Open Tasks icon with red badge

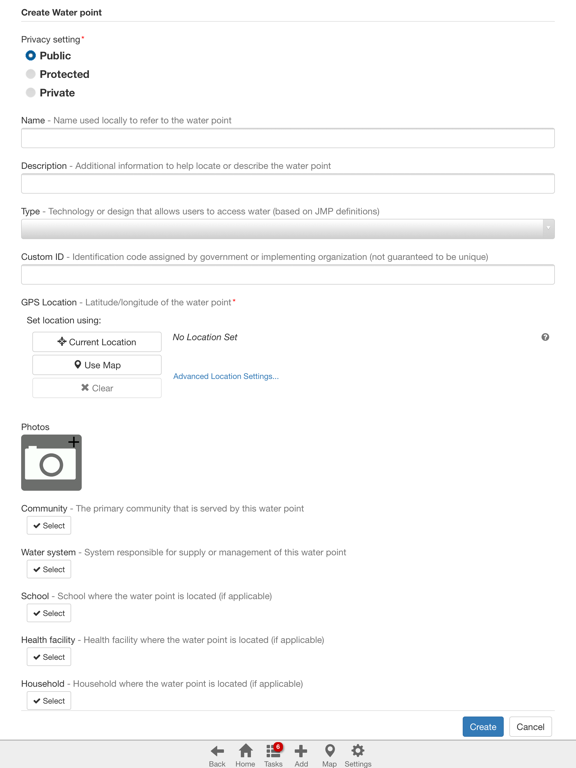coord(273,750)
